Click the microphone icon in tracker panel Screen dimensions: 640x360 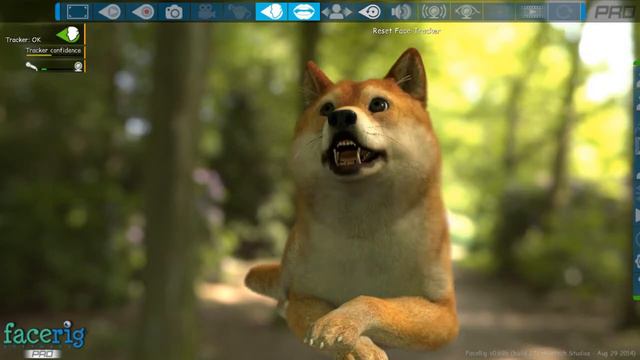pos(31,66)
